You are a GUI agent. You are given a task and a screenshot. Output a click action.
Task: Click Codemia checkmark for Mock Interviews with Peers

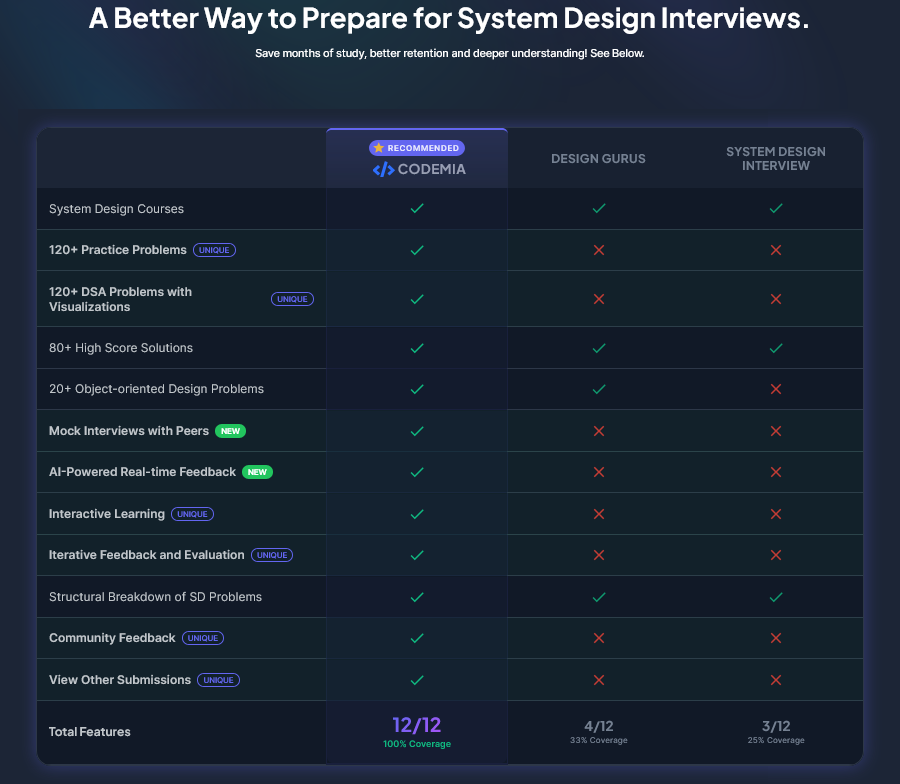[x=417, y=431]
